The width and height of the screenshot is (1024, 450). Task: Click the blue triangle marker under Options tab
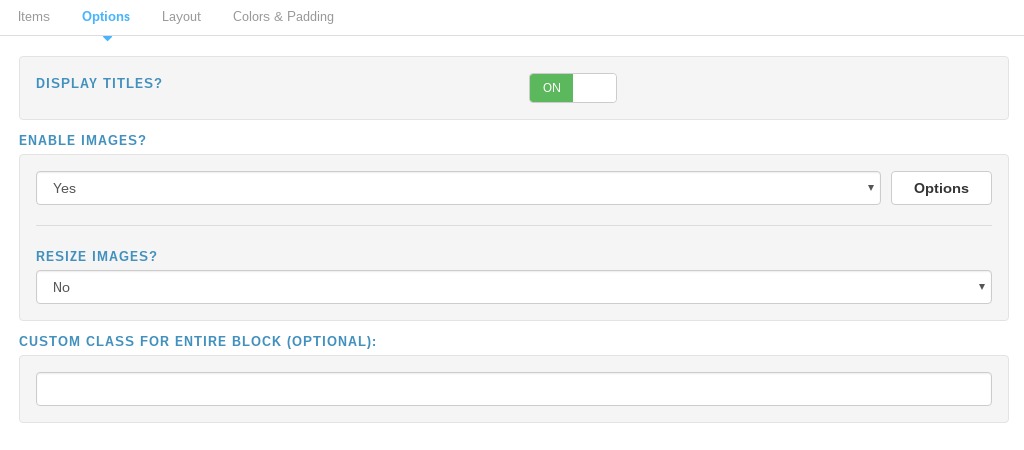pyautogui.click(x=107, y=39)
